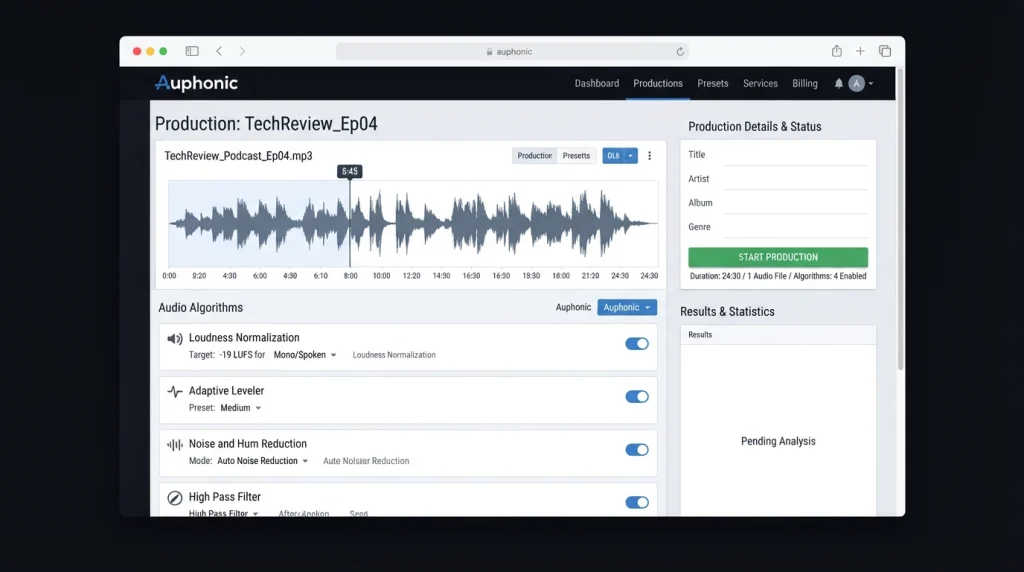Click the Noise and Hum Reduction icon
The height and width of the screenshot is (572, 1024).
point(174,445)
